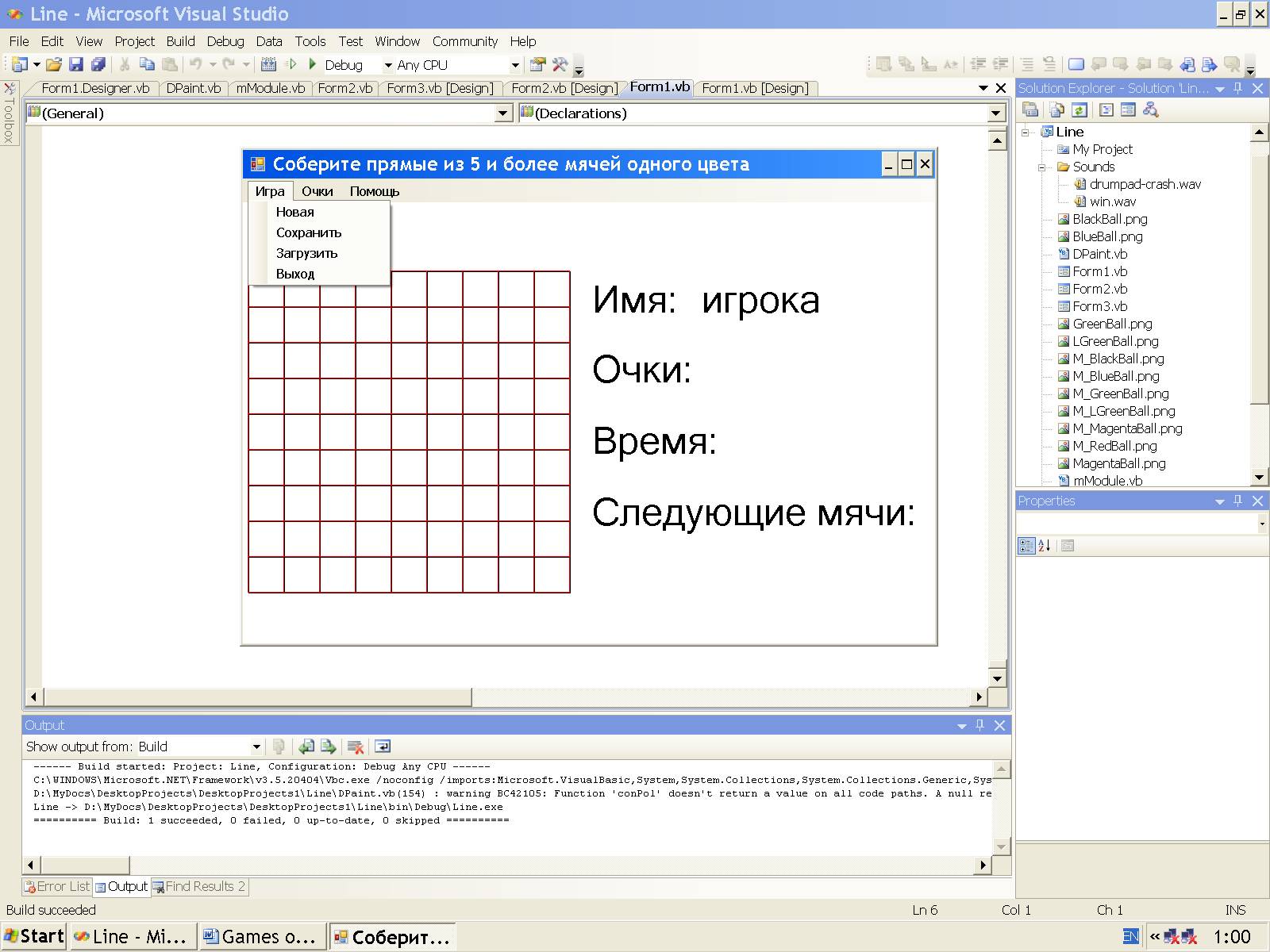Select mModule.vb in Solution Explorer
Screen dimensions: 1270x952
tap(1107, 481)
